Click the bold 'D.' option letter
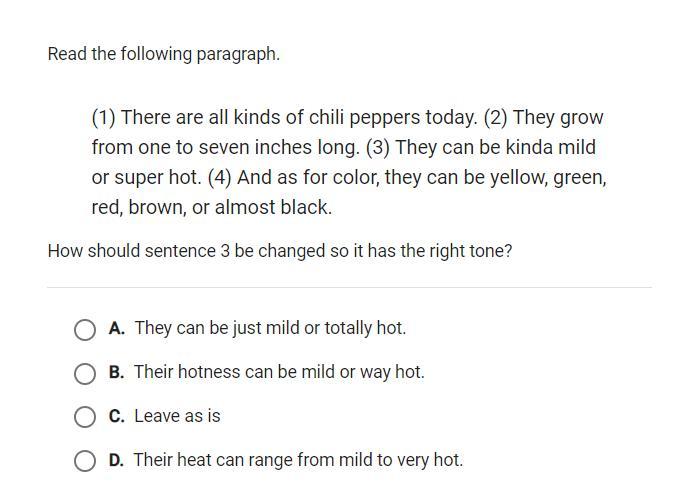678x492 pixels. click(x=117, y=460)
